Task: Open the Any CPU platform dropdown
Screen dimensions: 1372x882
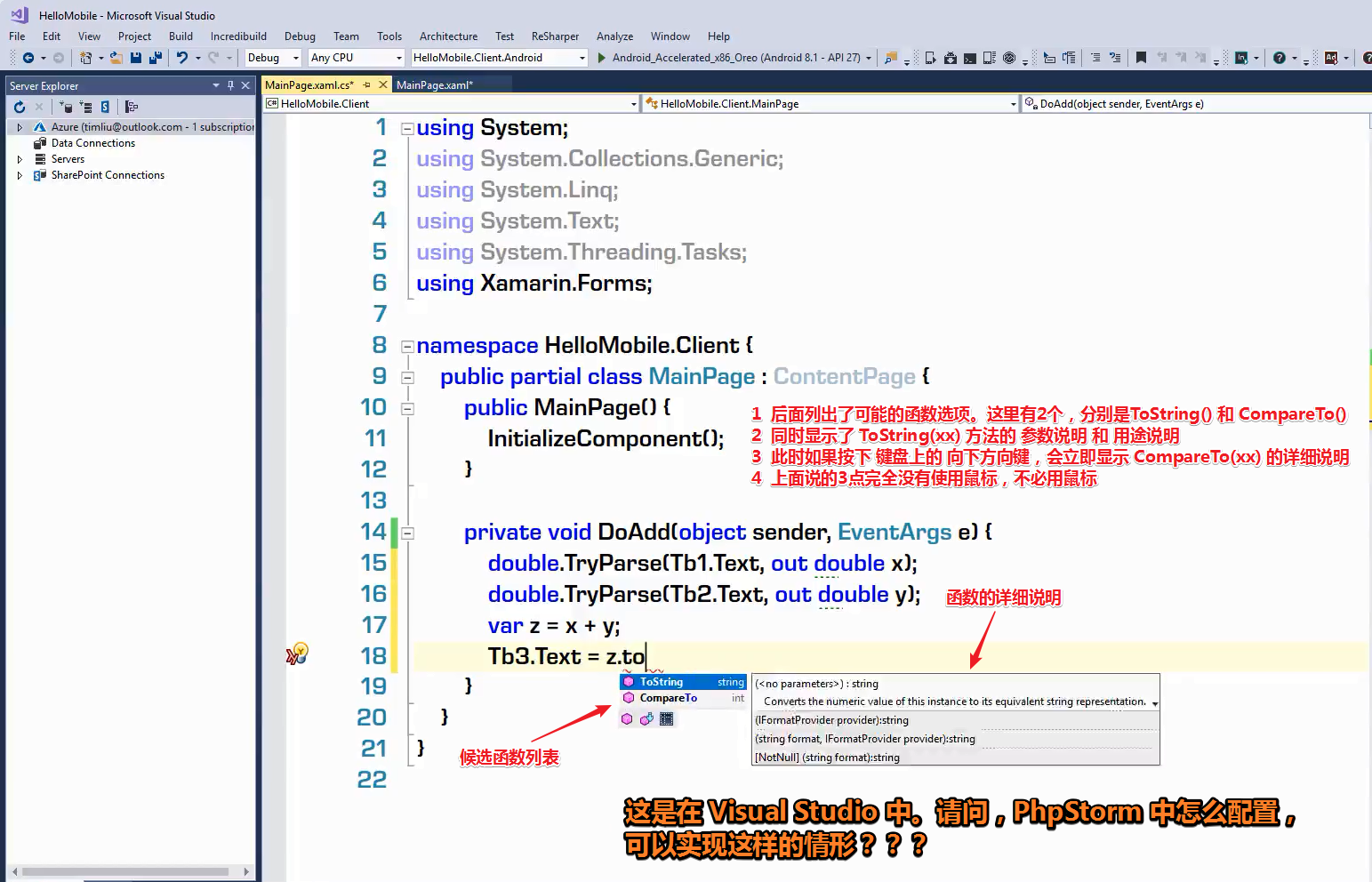Action: pyautogui.click(x=397, y=58)
